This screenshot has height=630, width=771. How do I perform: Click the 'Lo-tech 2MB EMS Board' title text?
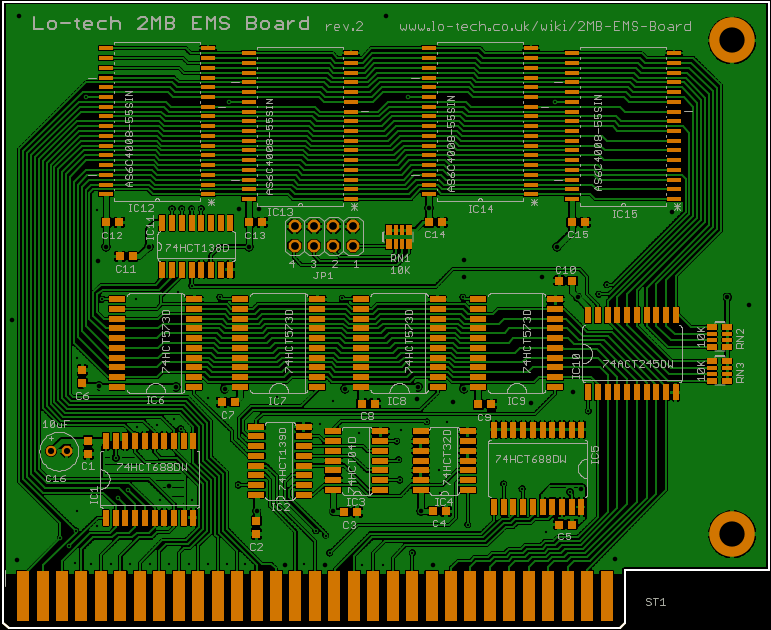pyautogui.click(x=171, y=23)
